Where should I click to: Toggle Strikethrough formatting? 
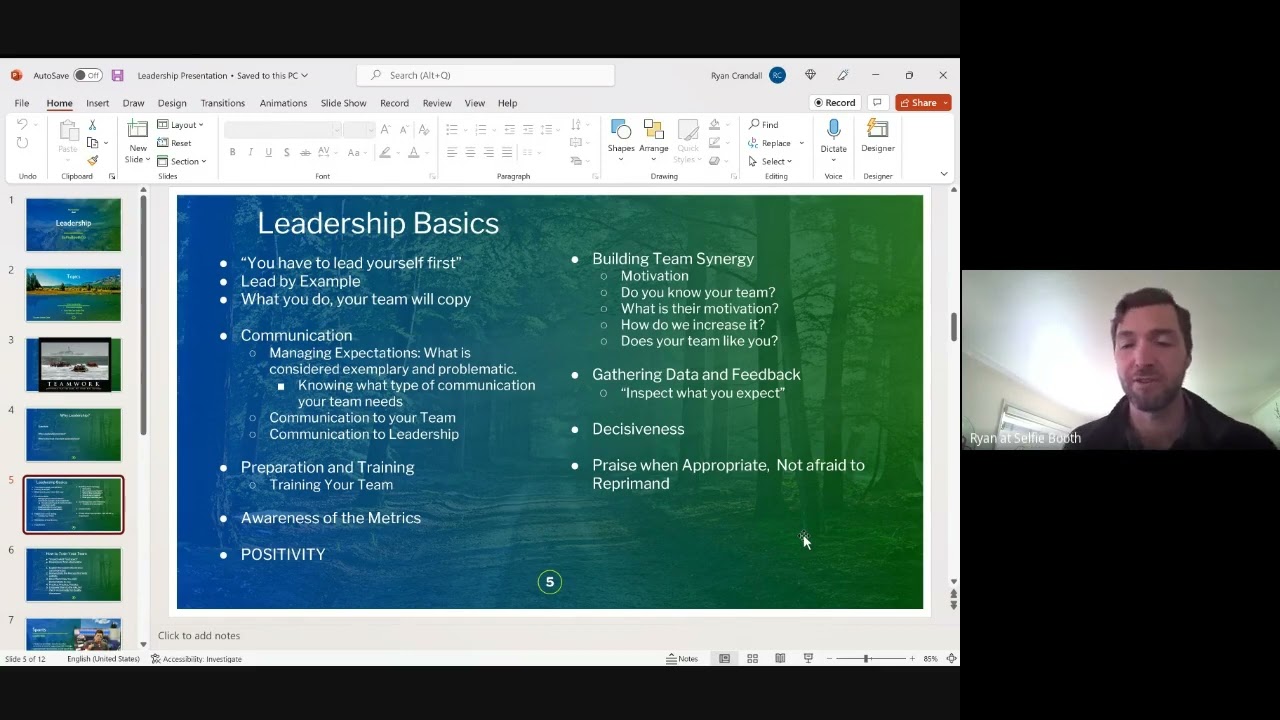point(304,152)
